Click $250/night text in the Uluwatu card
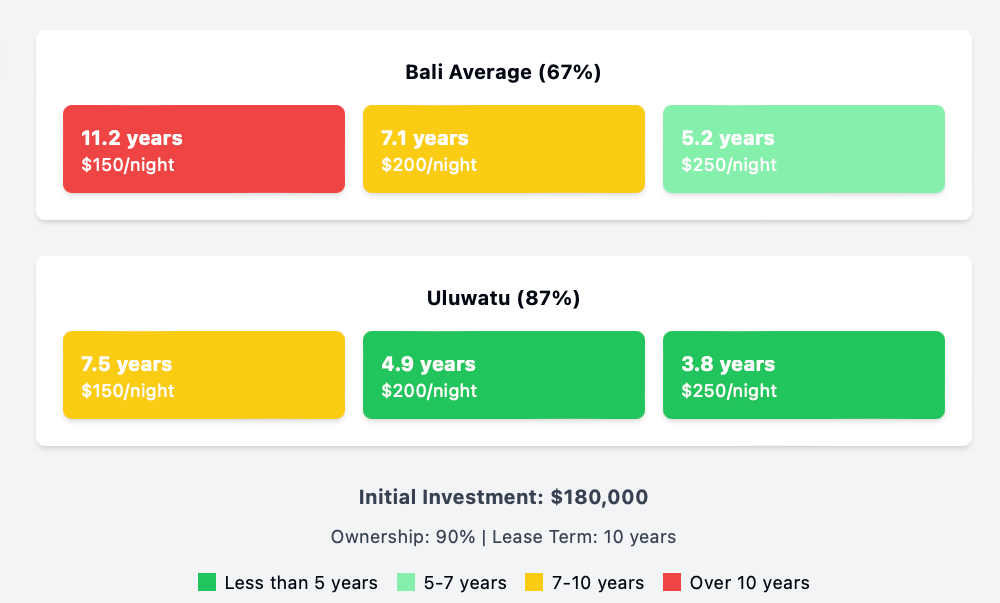This screenshot has width=1000, height=603. [x=729, y=390]
